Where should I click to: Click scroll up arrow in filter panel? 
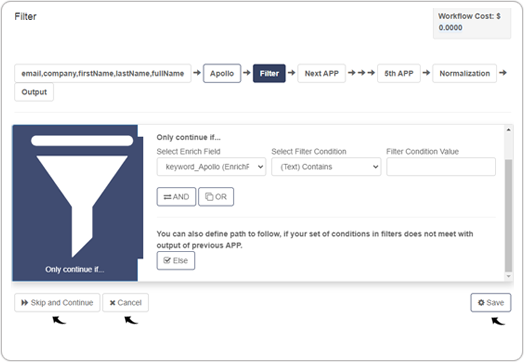point(509,130)
